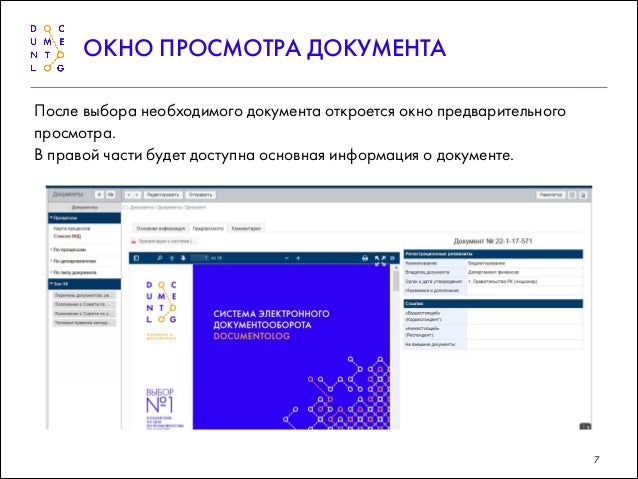
Task: Collapse the Процессы sidebar section
Action: 85,218
